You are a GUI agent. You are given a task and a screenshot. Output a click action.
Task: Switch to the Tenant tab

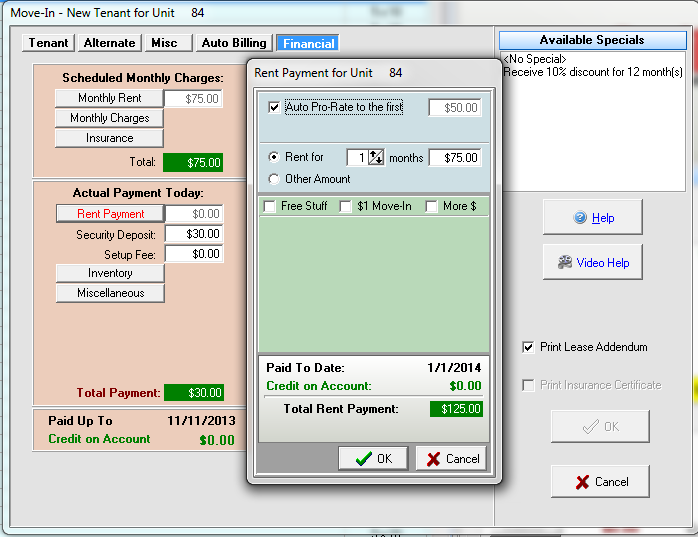click(48, 43)
